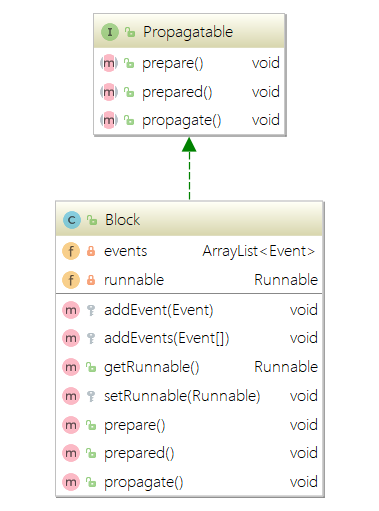Viewport: 379px width, 511px height.
Task: Select the prepared() method in Propagatable
Action: 189,92
